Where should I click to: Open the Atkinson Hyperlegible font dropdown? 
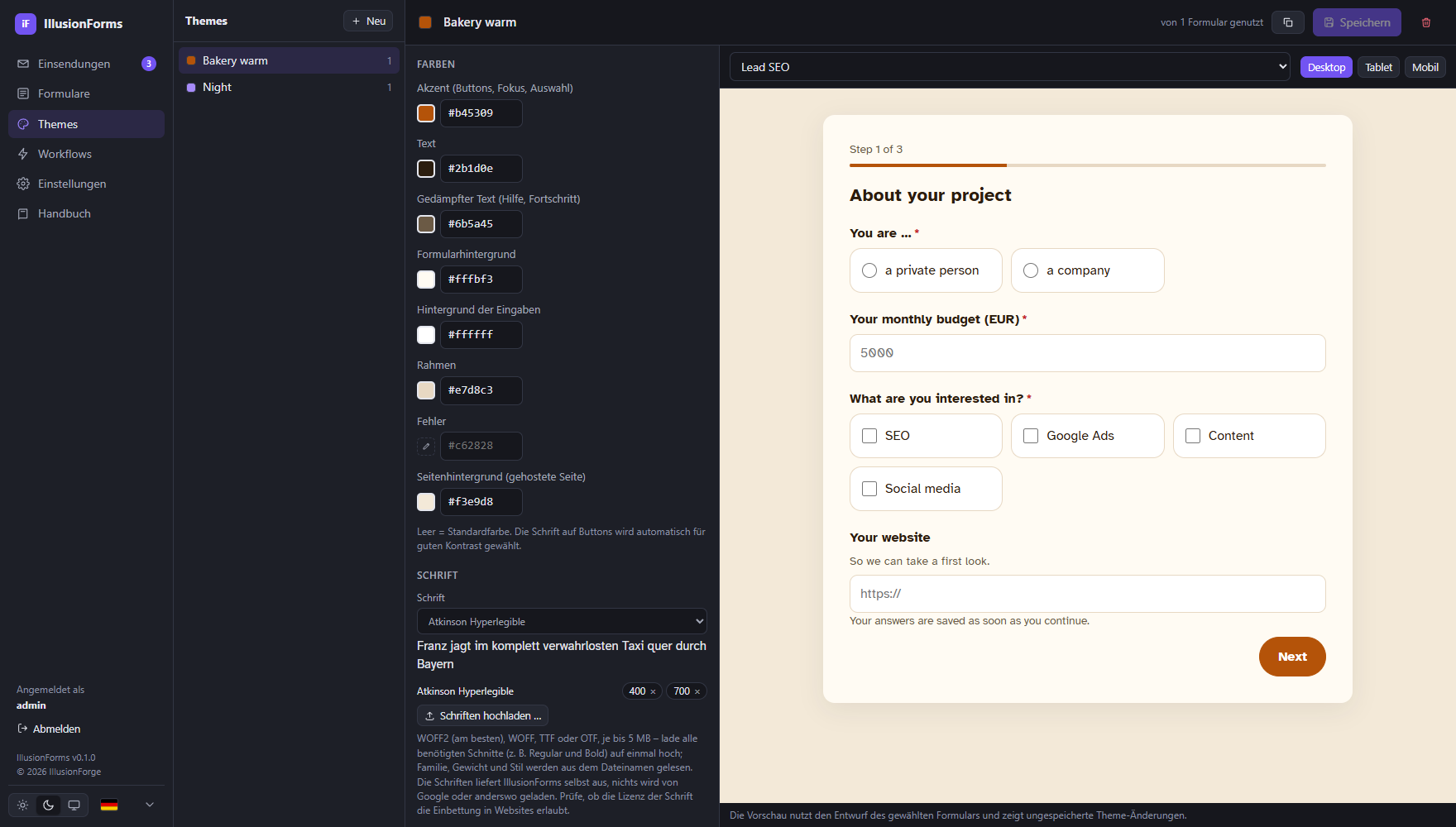pyautogui.click(x=562, y=621)
